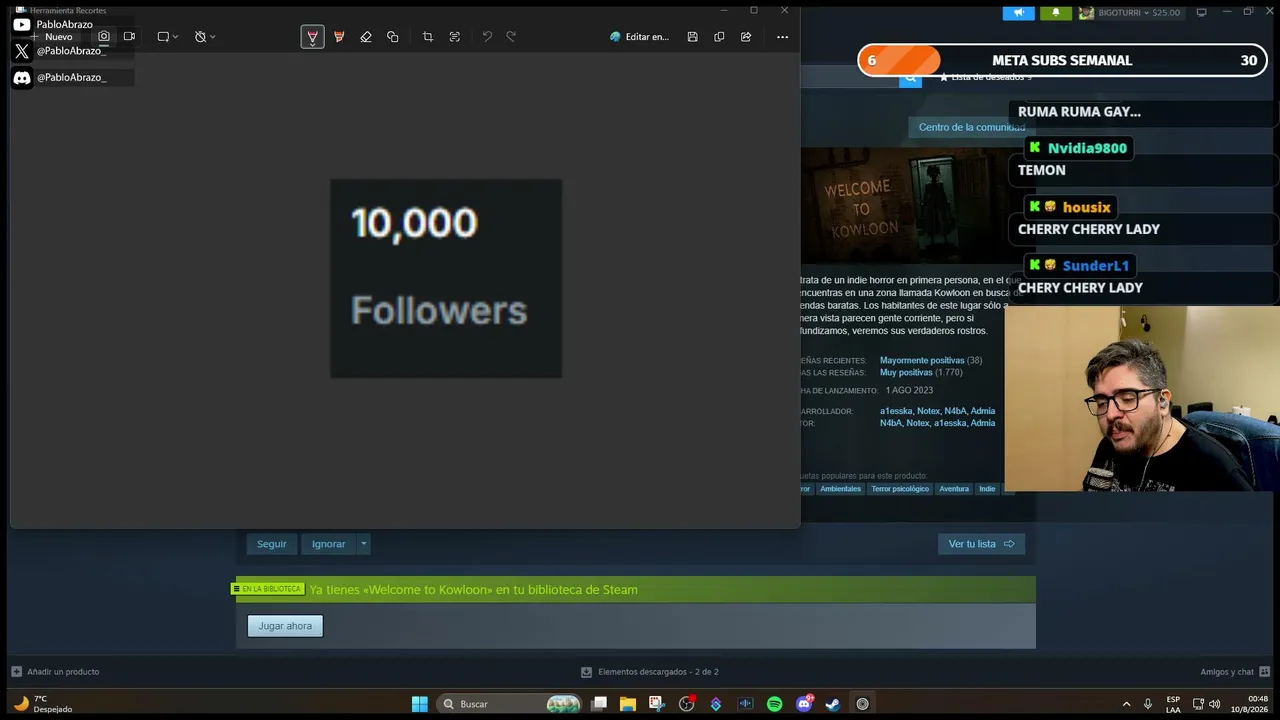1280x720 pixels.
Task: Click the Steam store search magnifier button
Action: (x=910, y=77)
